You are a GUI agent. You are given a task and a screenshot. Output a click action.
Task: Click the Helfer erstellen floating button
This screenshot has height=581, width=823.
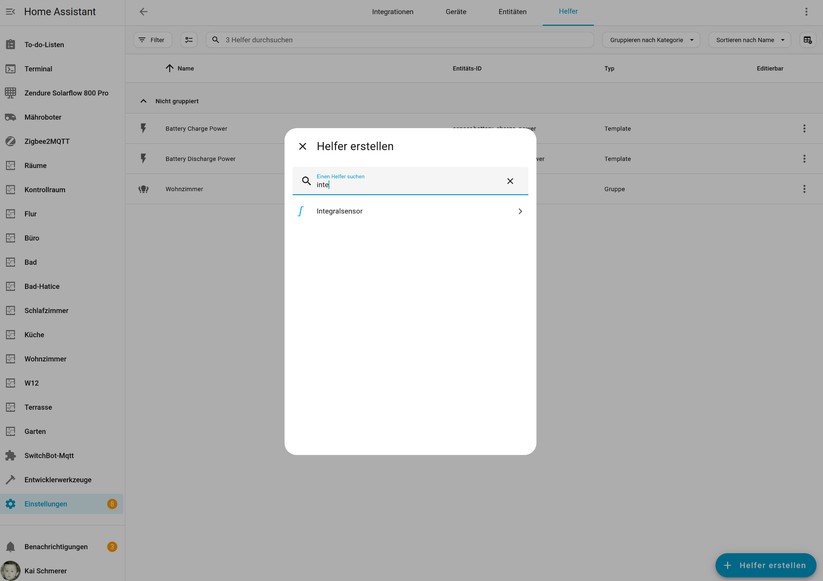click(x=765, y=565)
